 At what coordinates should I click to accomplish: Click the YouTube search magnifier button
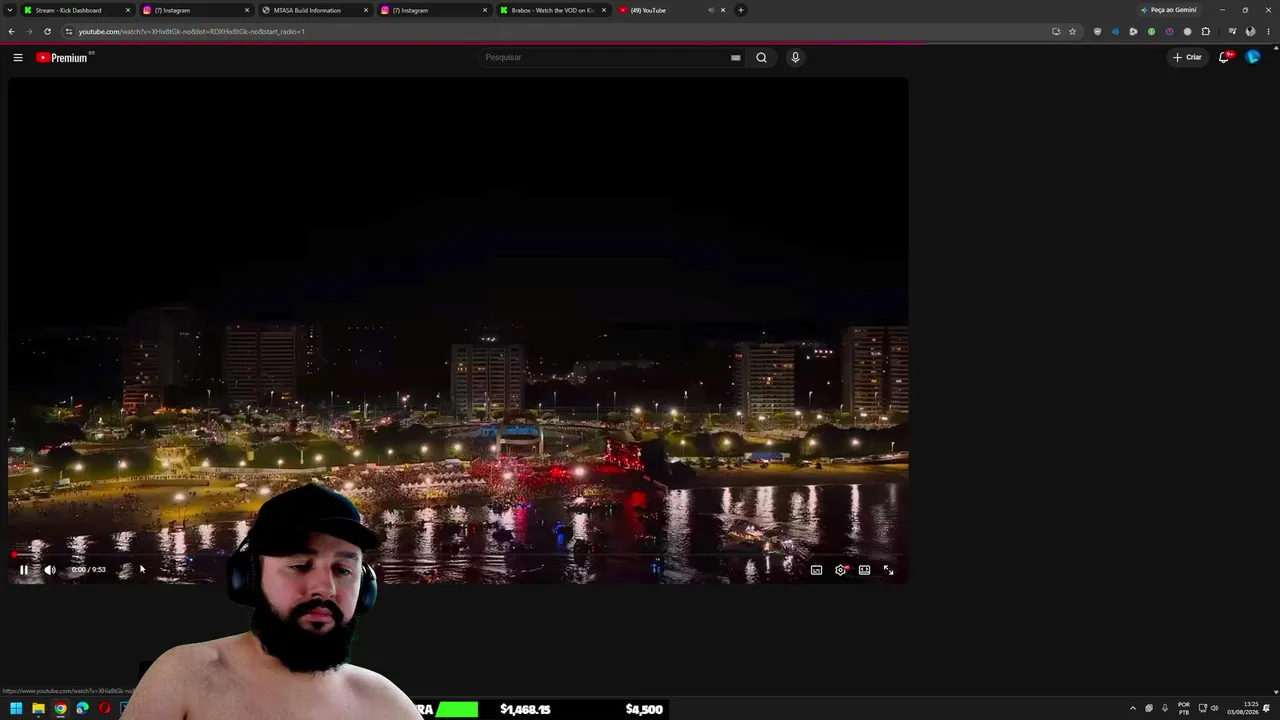(x=762, y=58)
